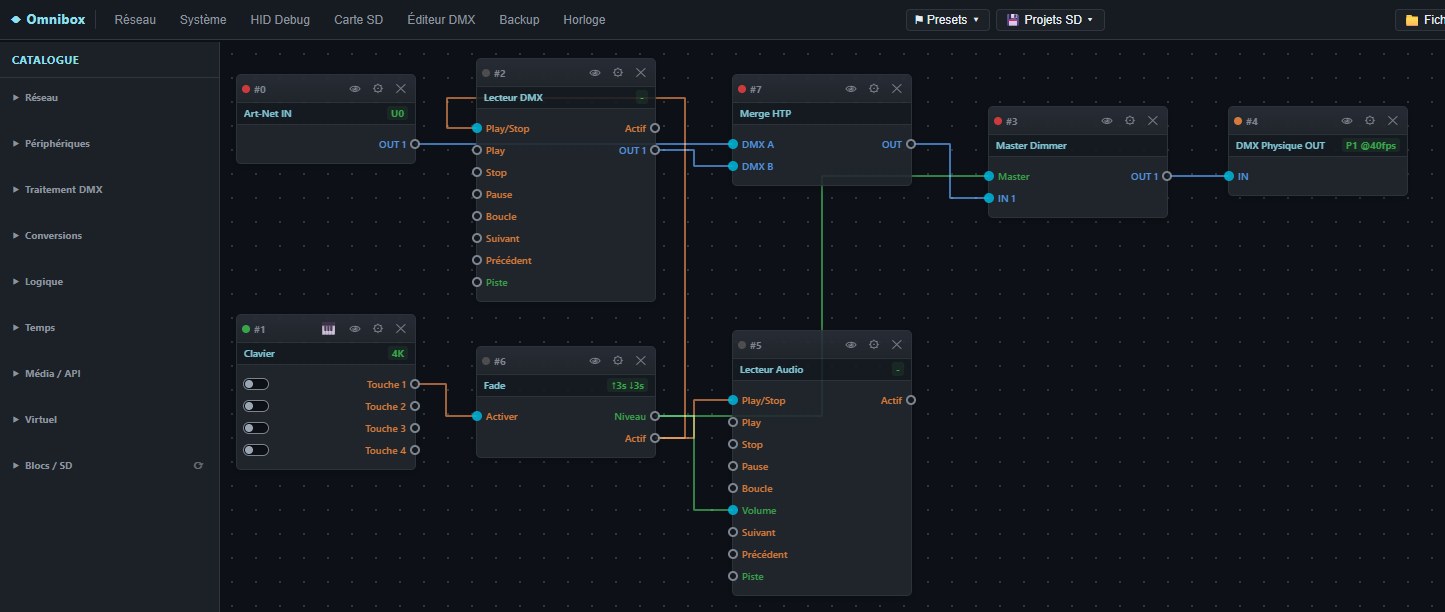Open the Système menu

203,20
